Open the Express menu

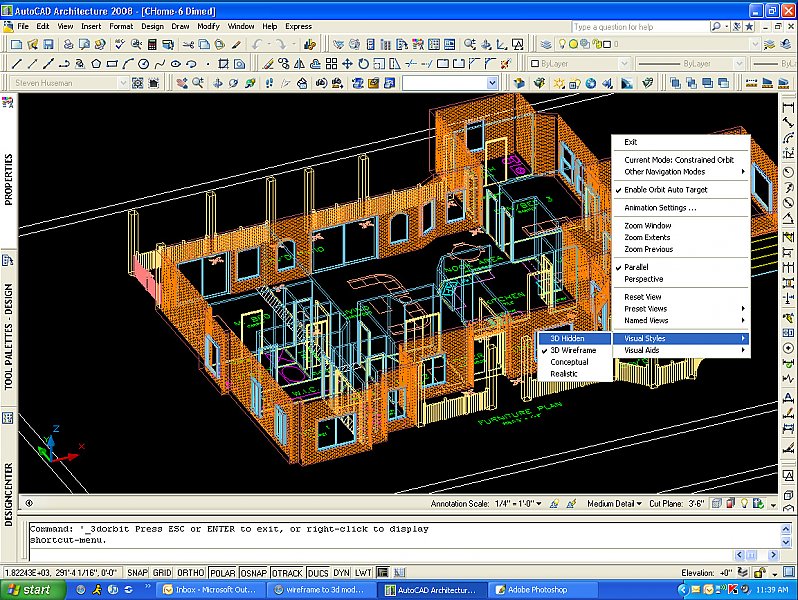[x=298, y=26]
